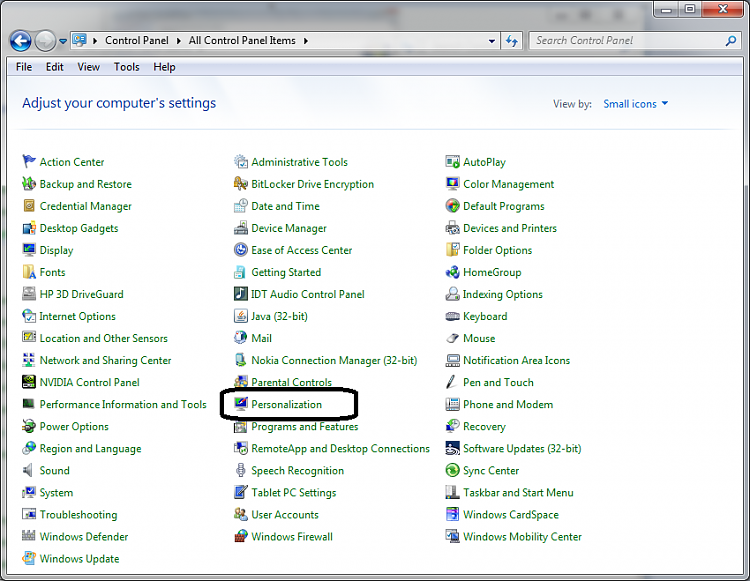The height and width of the screenshot is (581, 750).
Task: Click the Default Programs icon
Action: tap(452, 206)
